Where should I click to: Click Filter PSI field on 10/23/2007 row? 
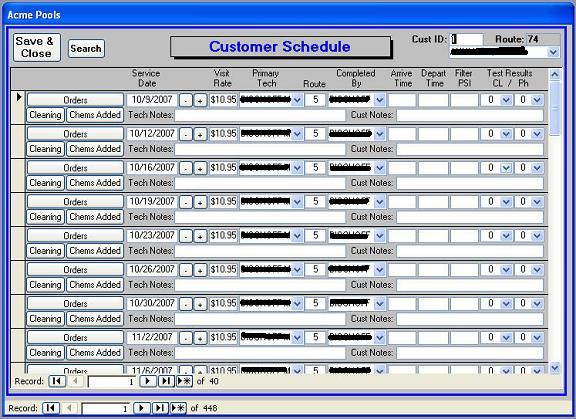(x=464, y=236)
